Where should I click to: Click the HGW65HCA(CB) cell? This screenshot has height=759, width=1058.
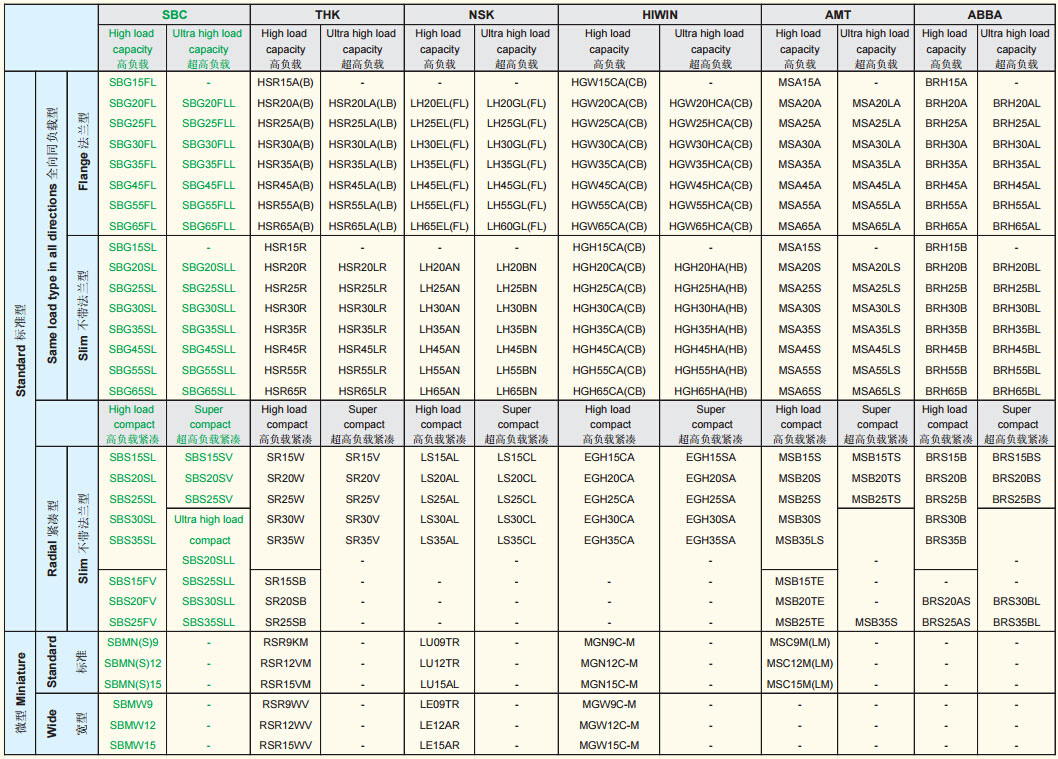coord(711,226)
